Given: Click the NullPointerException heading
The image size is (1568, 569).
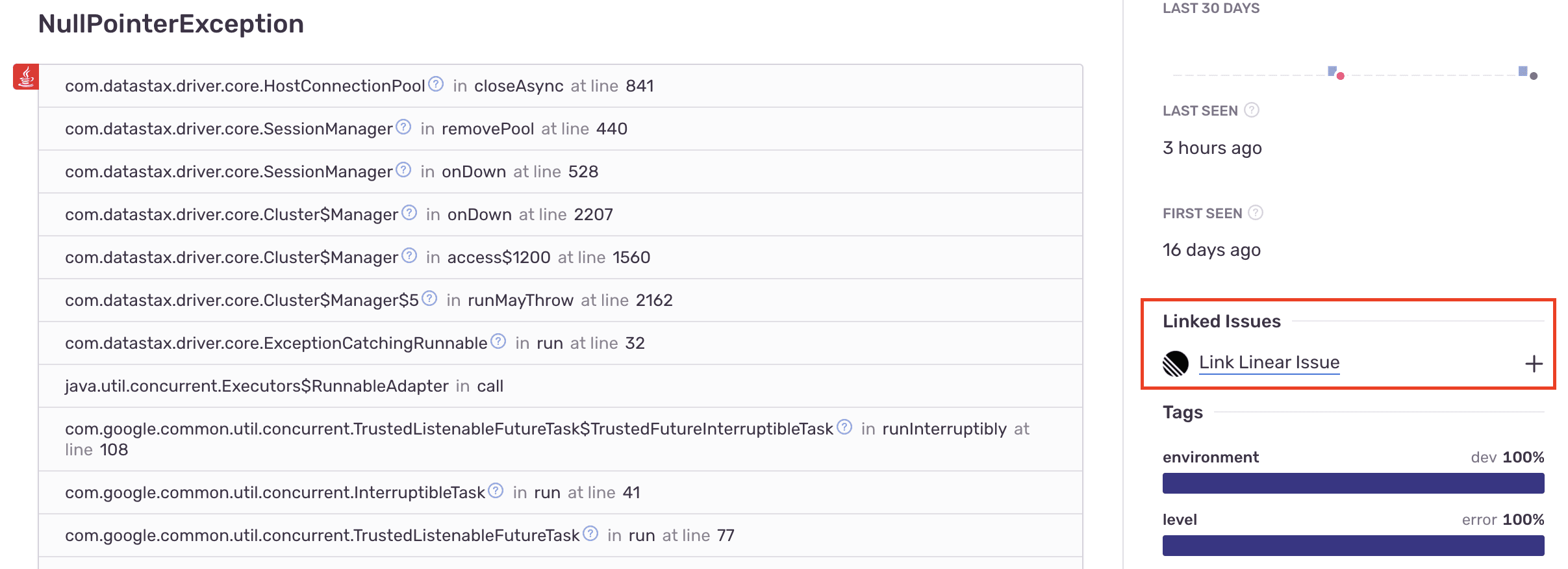Looking at the screenshot, I should 171,24.
